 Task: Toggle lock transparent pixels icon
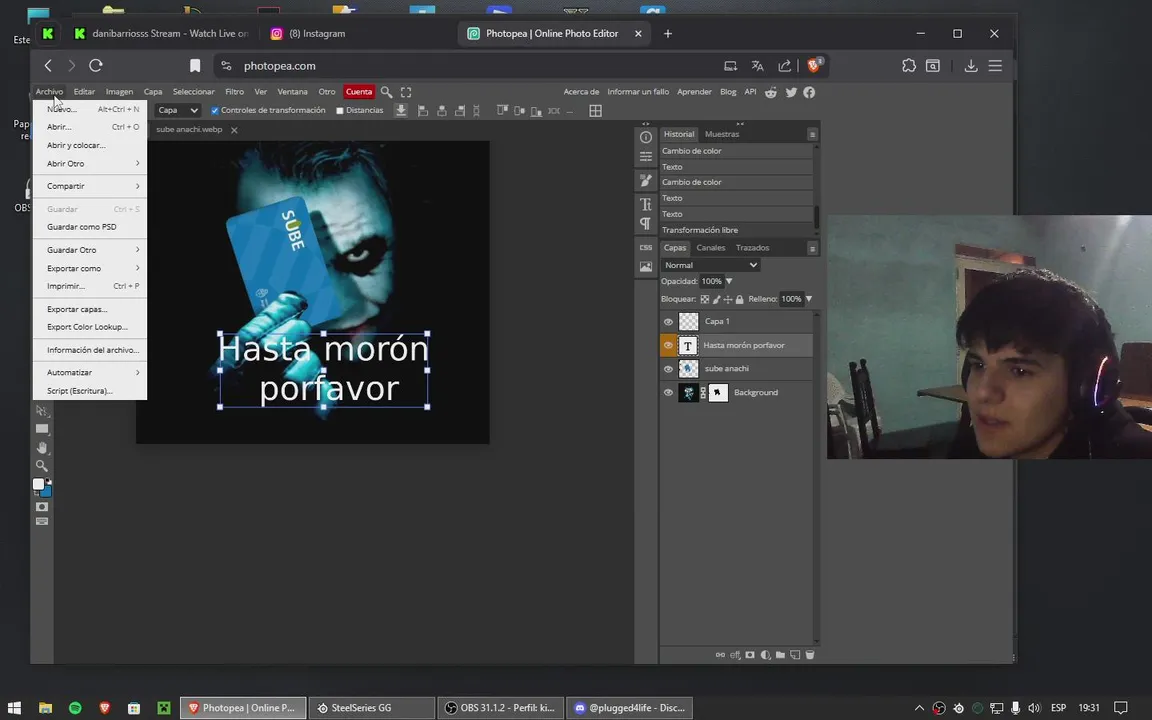(x=705, y=299)
